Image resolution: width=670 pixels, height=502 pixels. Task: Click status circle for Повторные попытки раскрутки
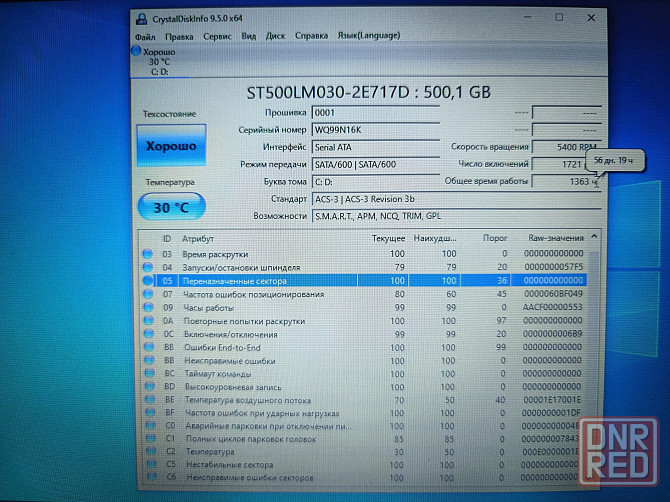149,320
